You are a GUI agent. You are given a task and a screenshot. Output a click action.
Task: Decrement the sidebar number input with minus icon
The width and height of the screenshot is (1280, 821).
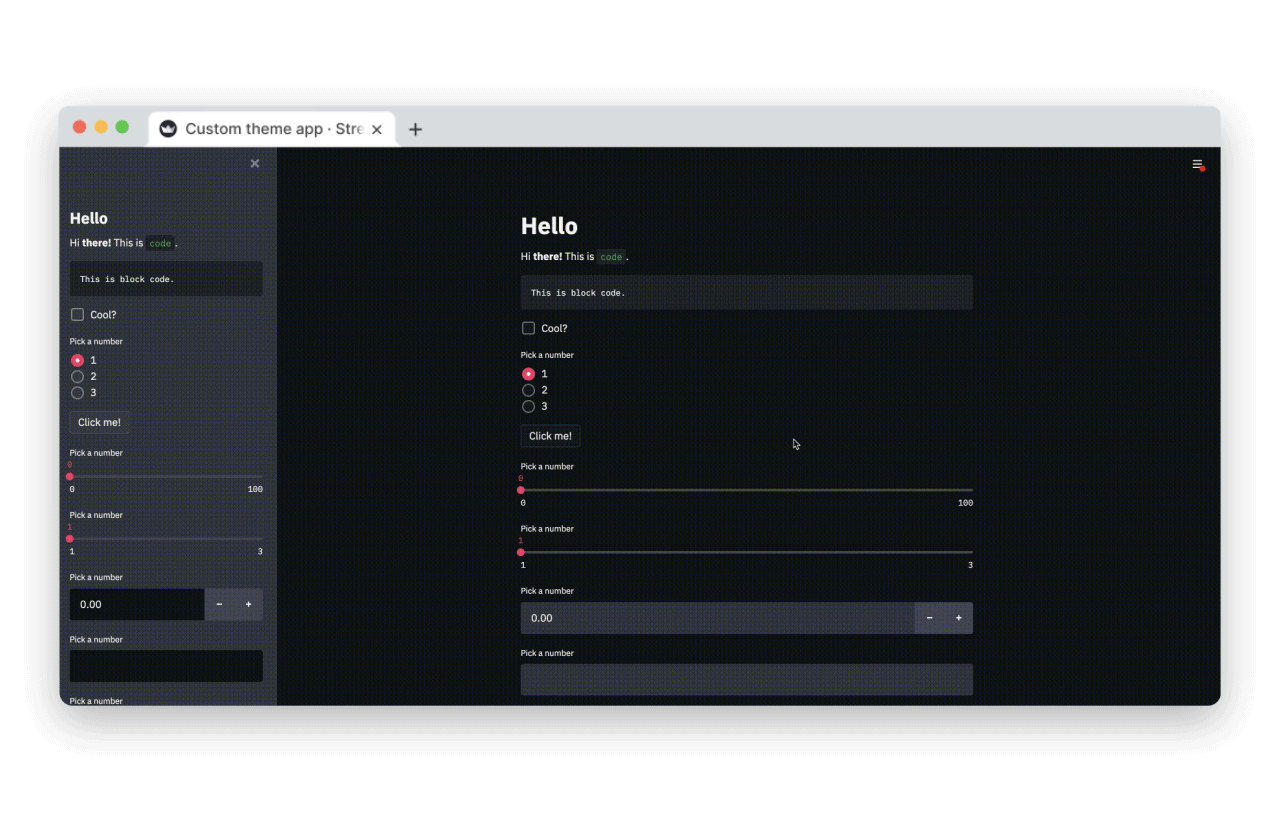[x=219, y=604]
